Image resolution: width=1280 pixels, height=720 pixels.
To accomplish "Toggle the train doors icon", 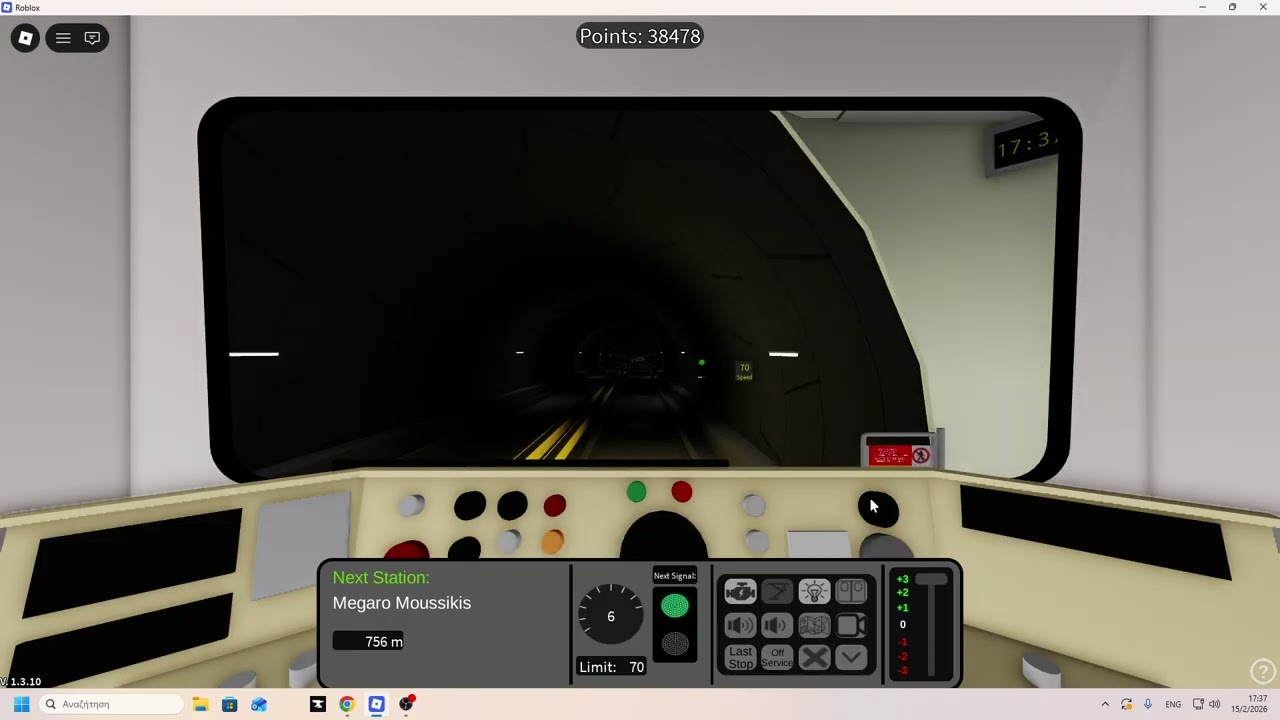I will click(x=851, y=592).
